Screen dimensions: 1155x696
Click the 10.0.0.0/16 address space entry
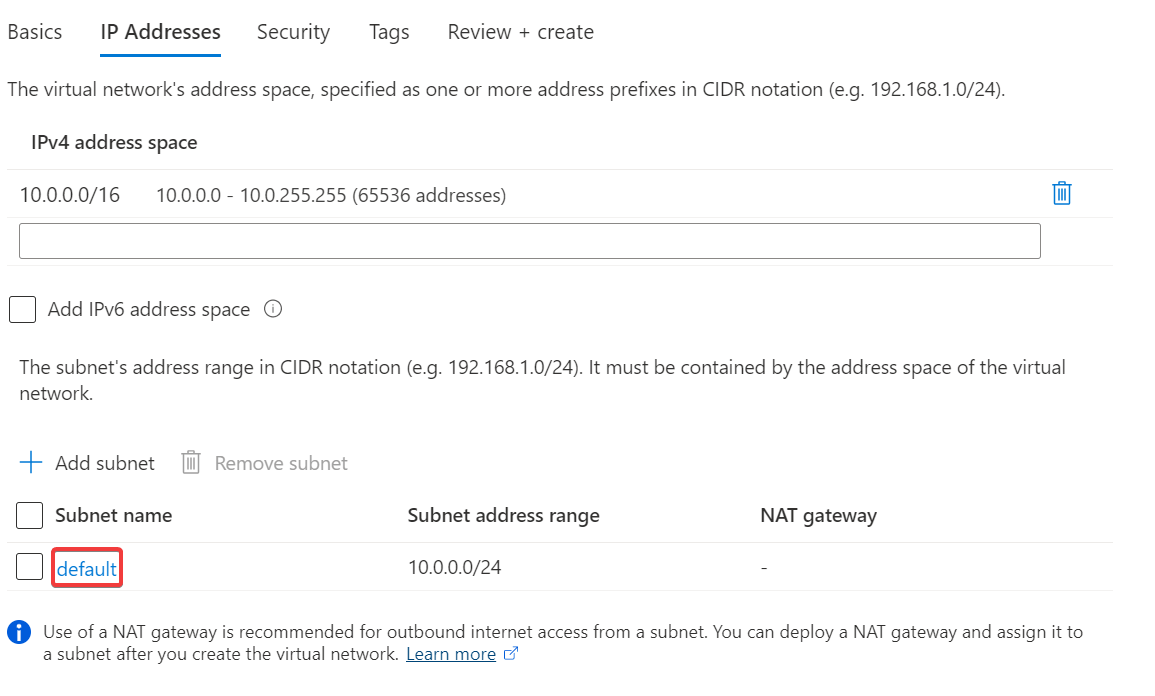[70, 195]
